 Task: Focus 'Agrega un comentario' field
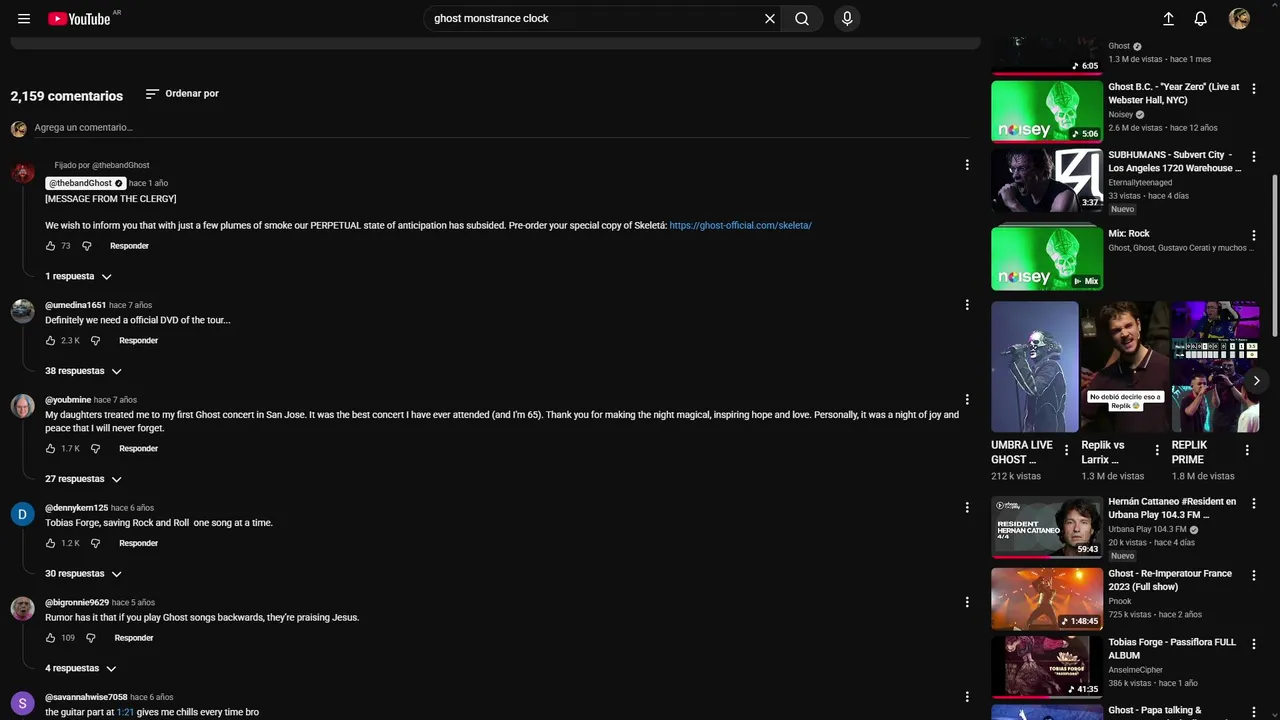pos(501,128)
